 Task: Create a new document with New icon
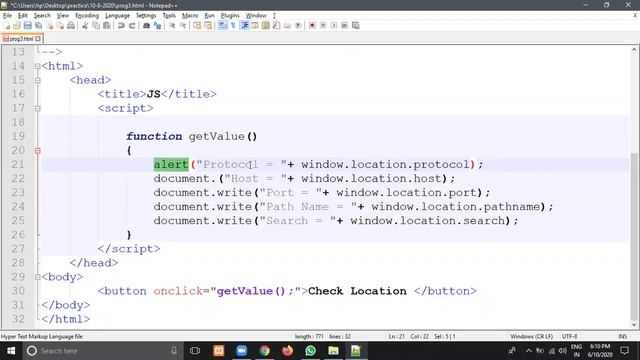[7, 25]
